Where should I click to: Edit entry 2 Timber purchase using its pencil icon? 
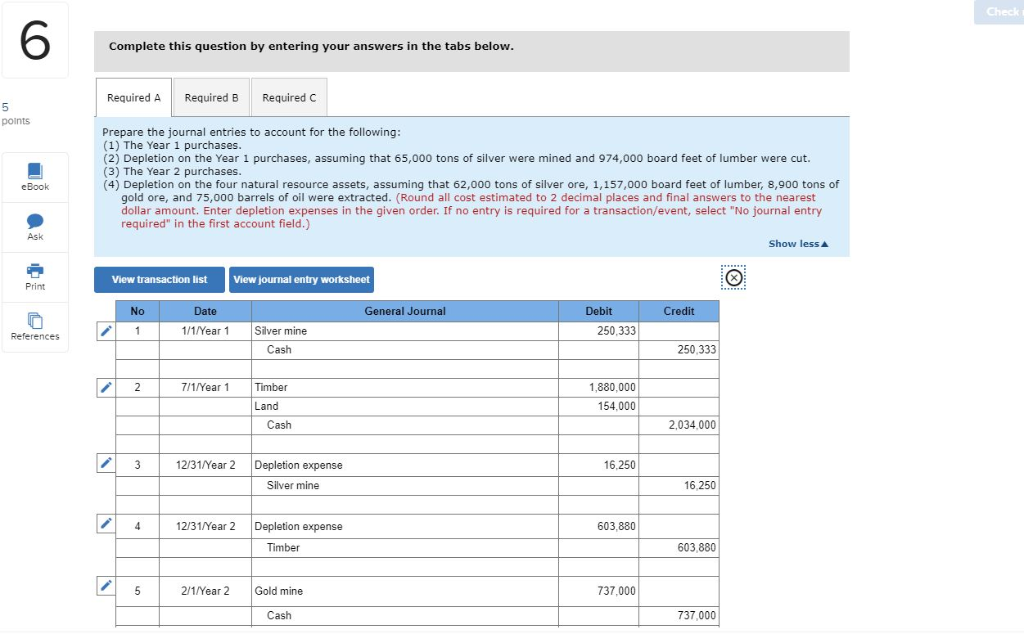(x=105, y=387)
